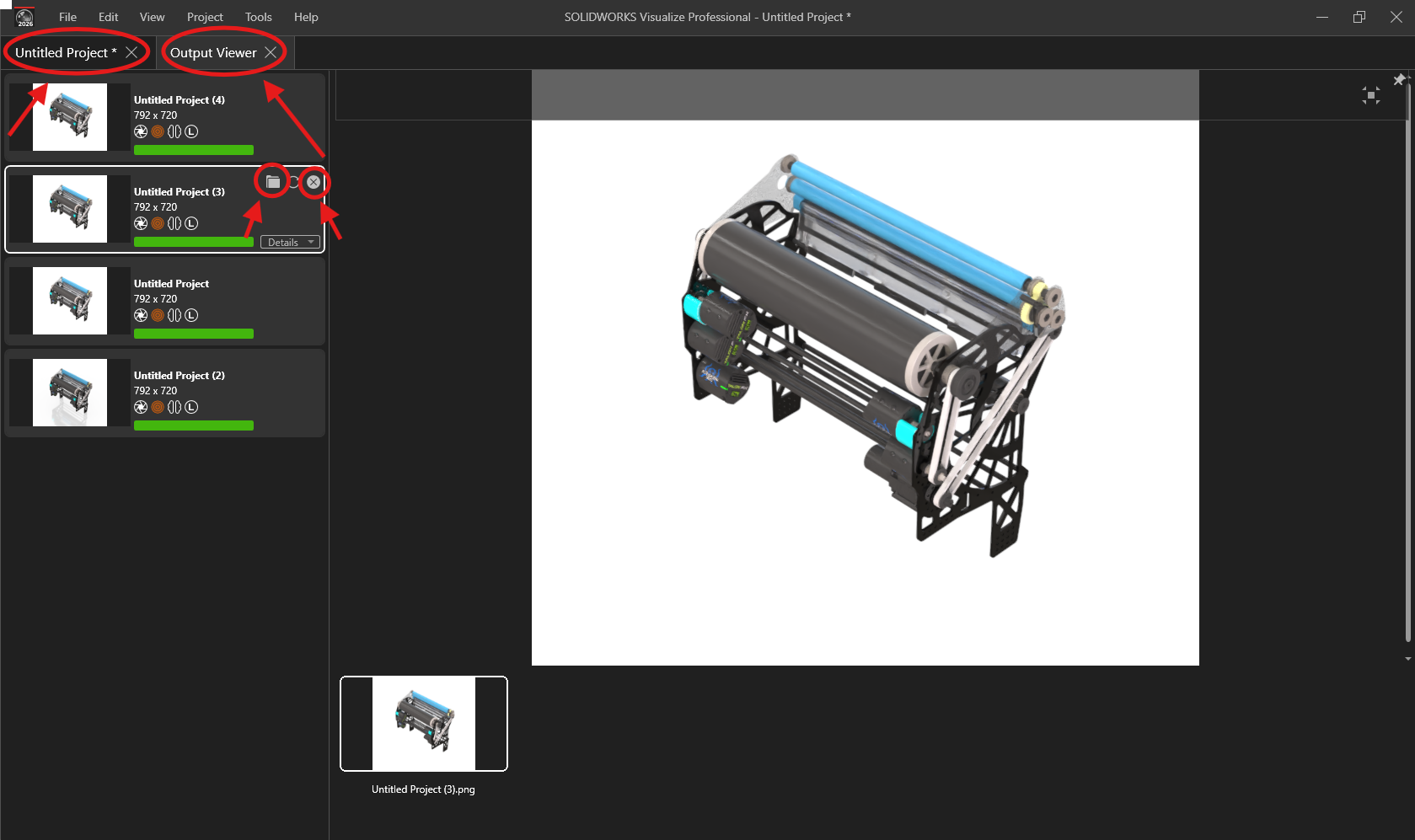Click '792 x 720' under Untitled Project (3)
This screenshot has width=1415, height=840.
tap(156, 207)
